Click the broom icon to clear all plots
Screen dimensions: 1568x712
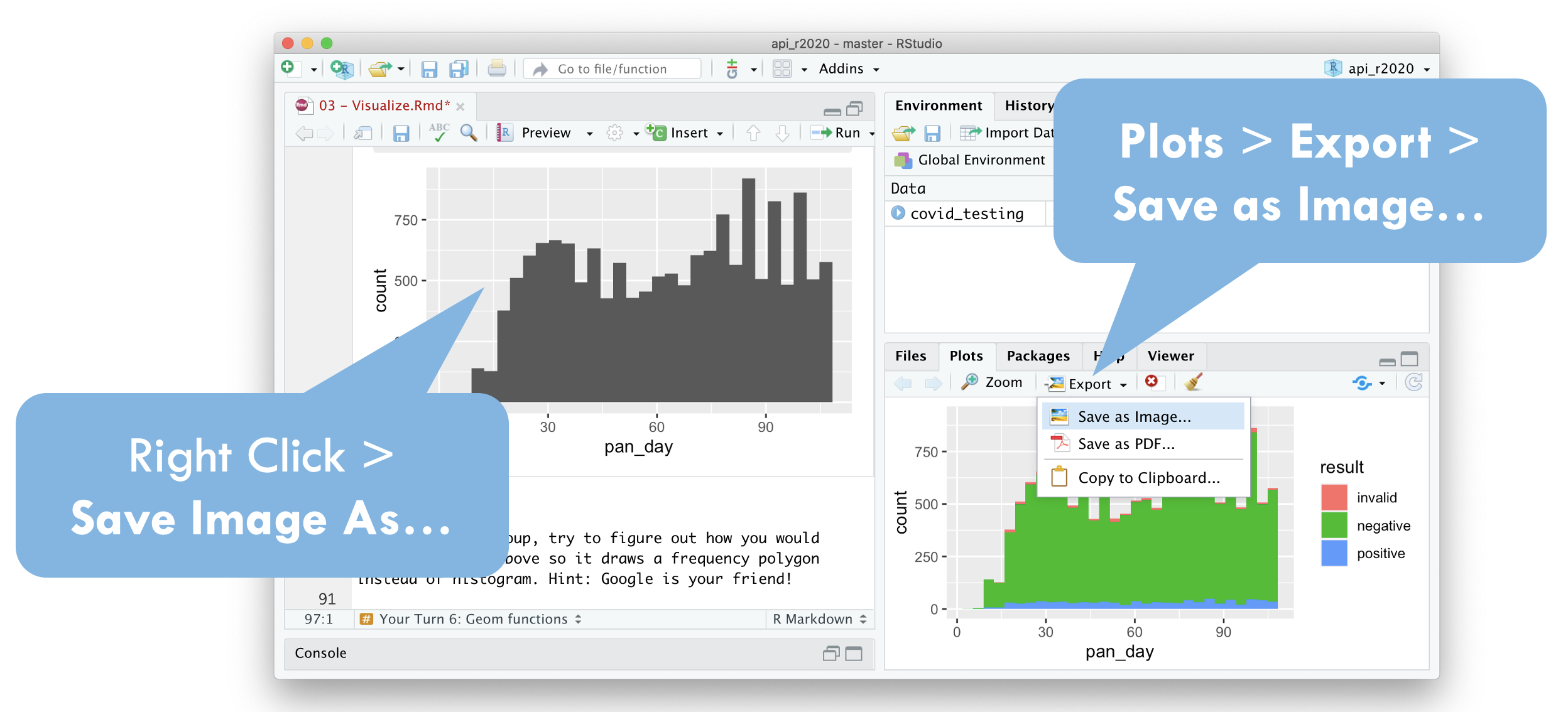tap(1193, 382)
